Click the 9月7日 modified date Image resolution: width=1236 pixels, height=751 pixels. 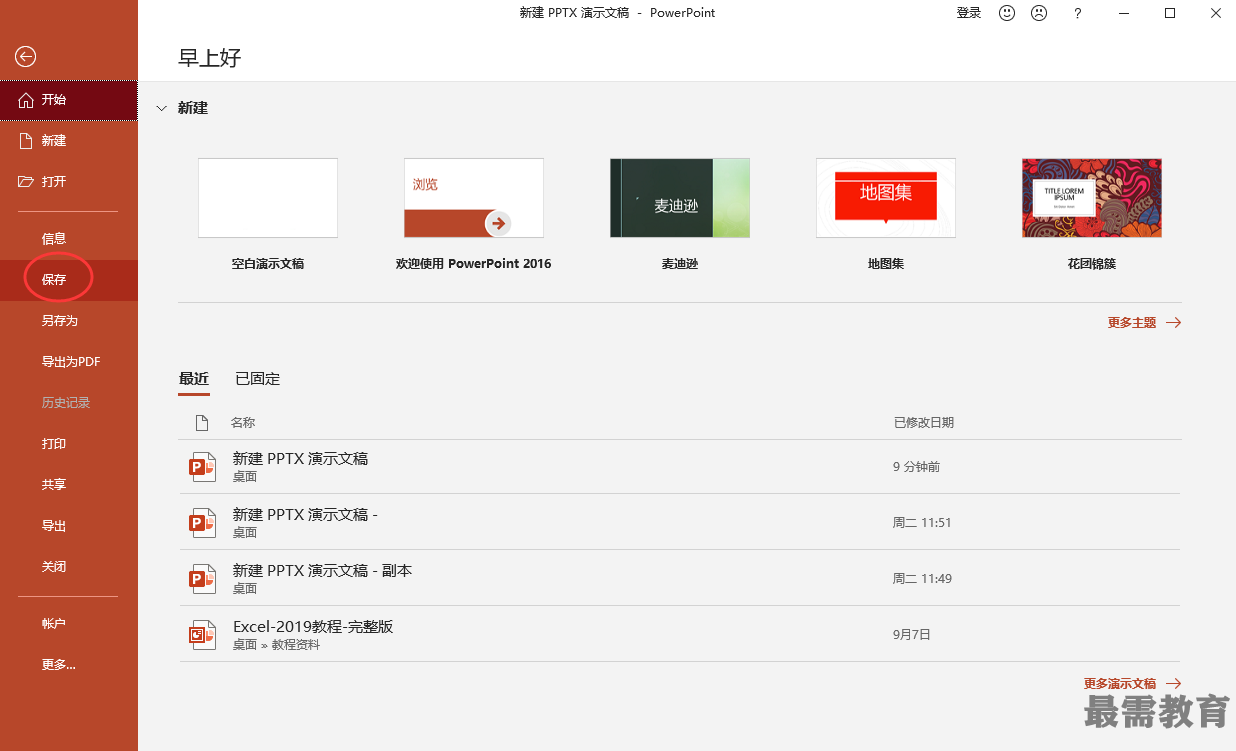tap(912, 635)
